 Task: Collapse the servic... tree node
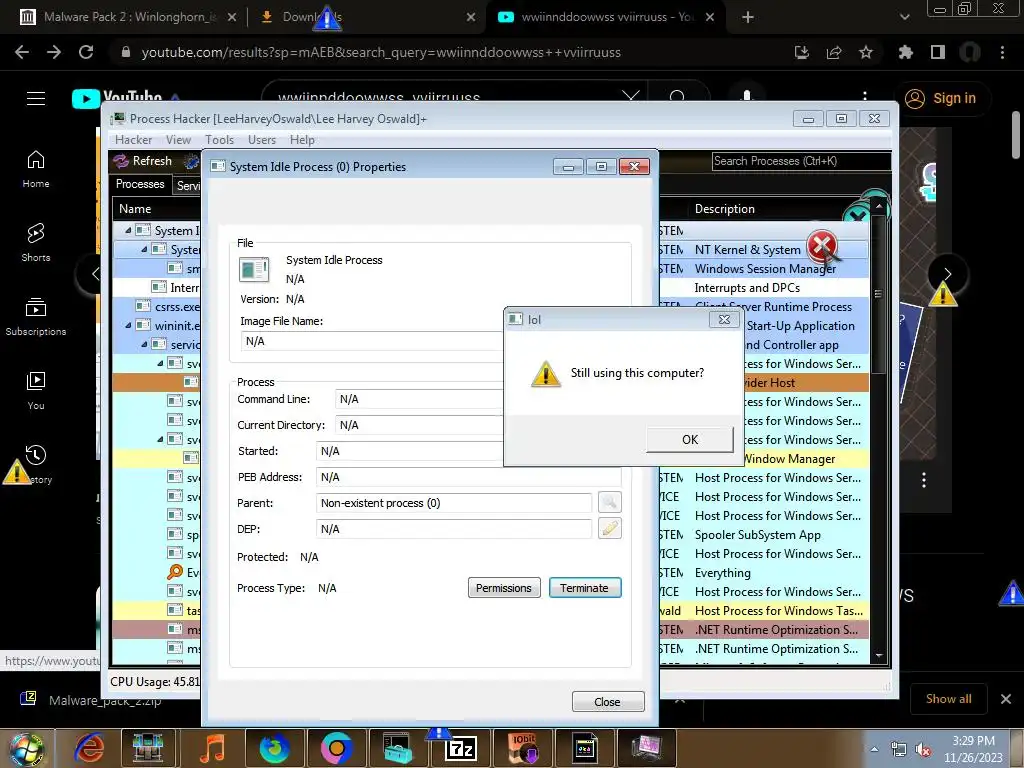144,344
